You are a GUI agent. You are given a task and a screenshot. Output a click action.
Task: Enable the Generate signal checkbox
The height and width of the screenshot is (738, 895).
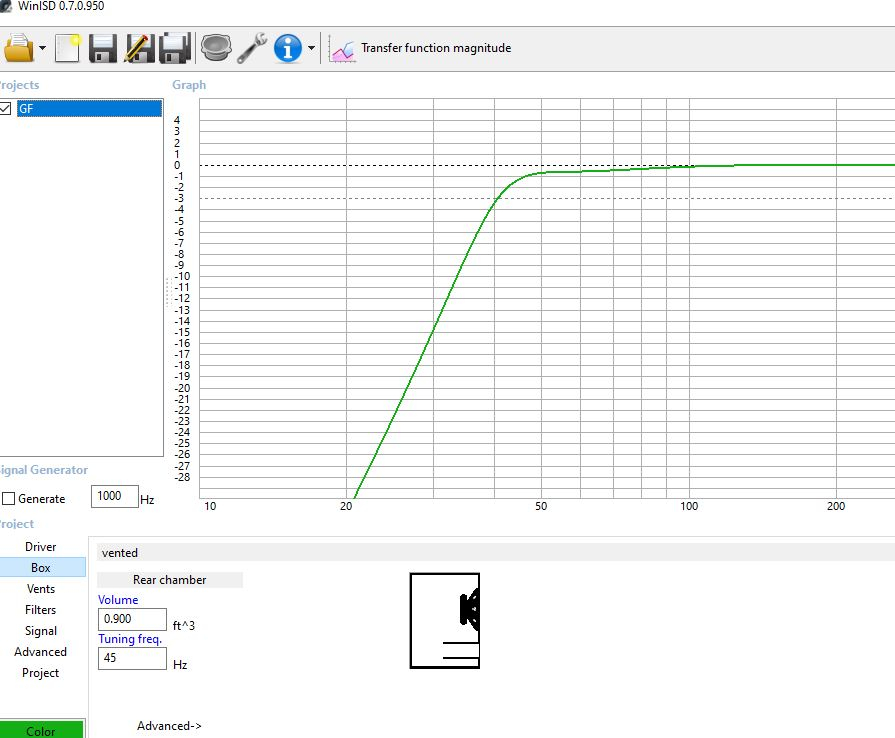coord(9,499)
